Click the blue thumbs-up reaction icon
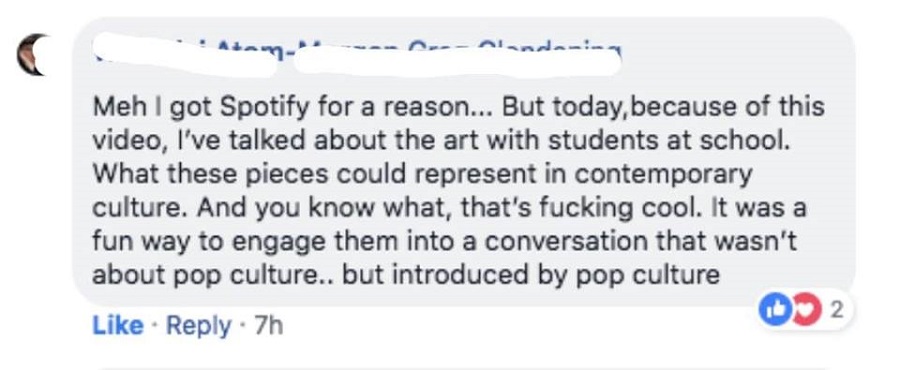 tap(773, 311)
